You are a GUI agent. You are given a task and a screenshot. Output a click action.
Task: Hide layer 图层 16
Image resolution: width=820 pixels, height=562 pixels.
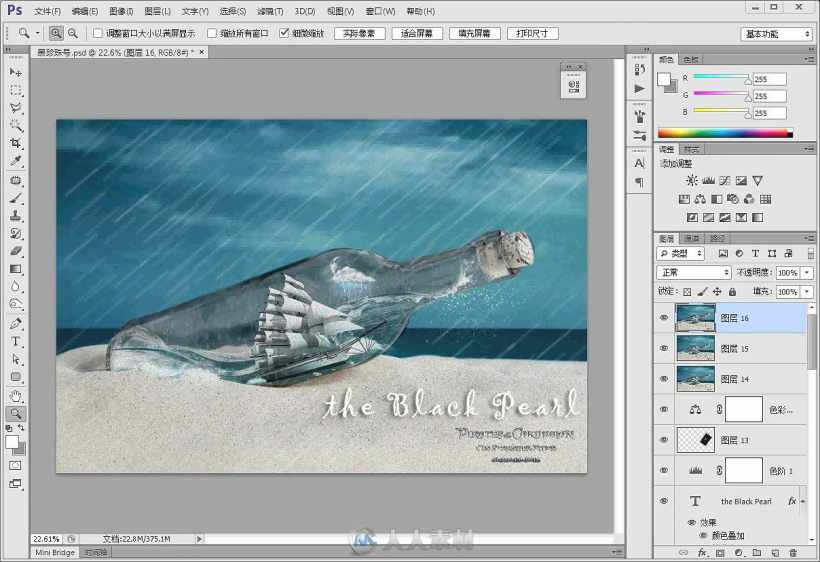pyautogui.click(x=664, y=318)
